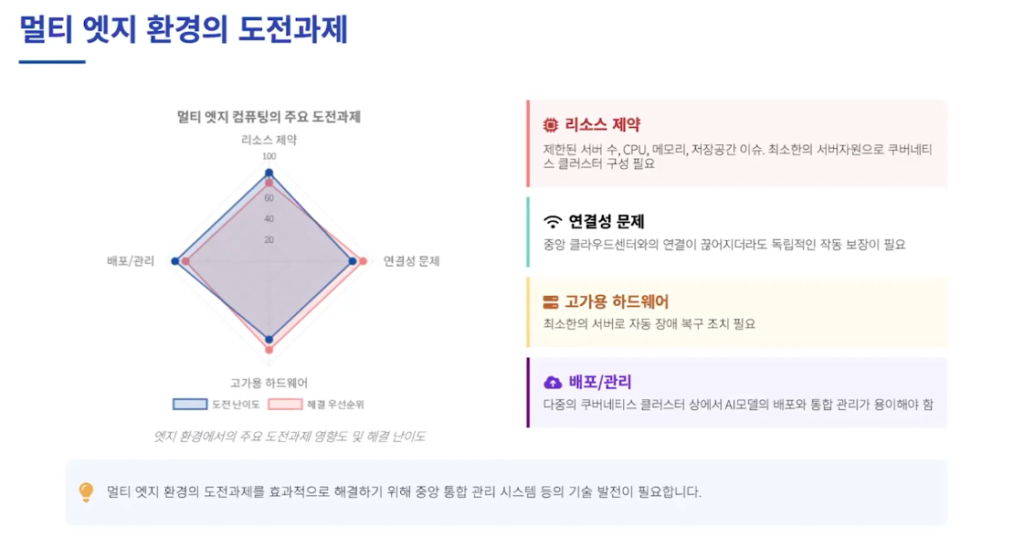Image resolution: width=1024 pixels, height=538 pixels.
Task: Select the 리소스 제약 card heading
Action: point(602,125)
